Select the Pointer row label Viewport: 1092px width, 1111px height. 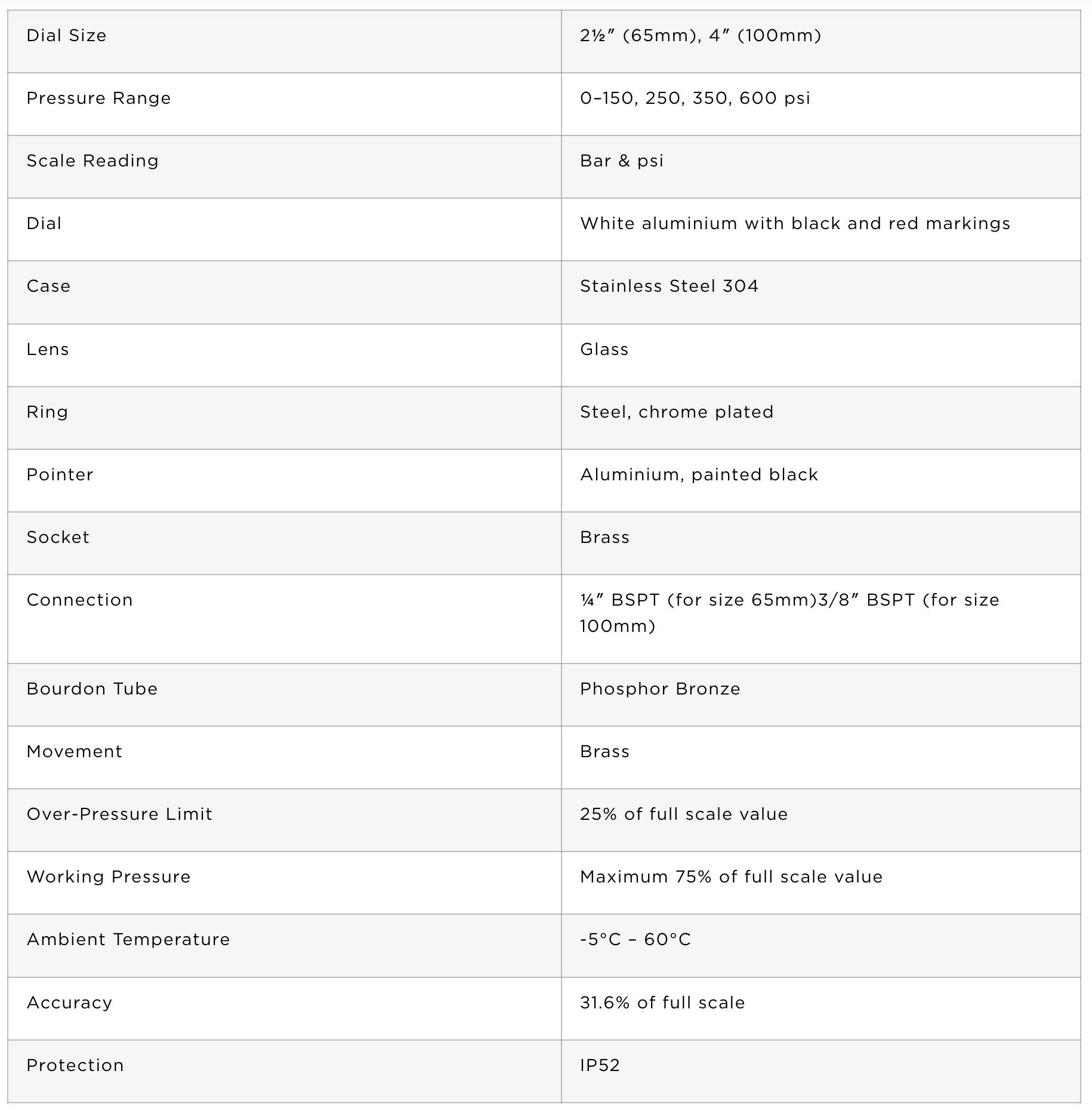point(60,475)
